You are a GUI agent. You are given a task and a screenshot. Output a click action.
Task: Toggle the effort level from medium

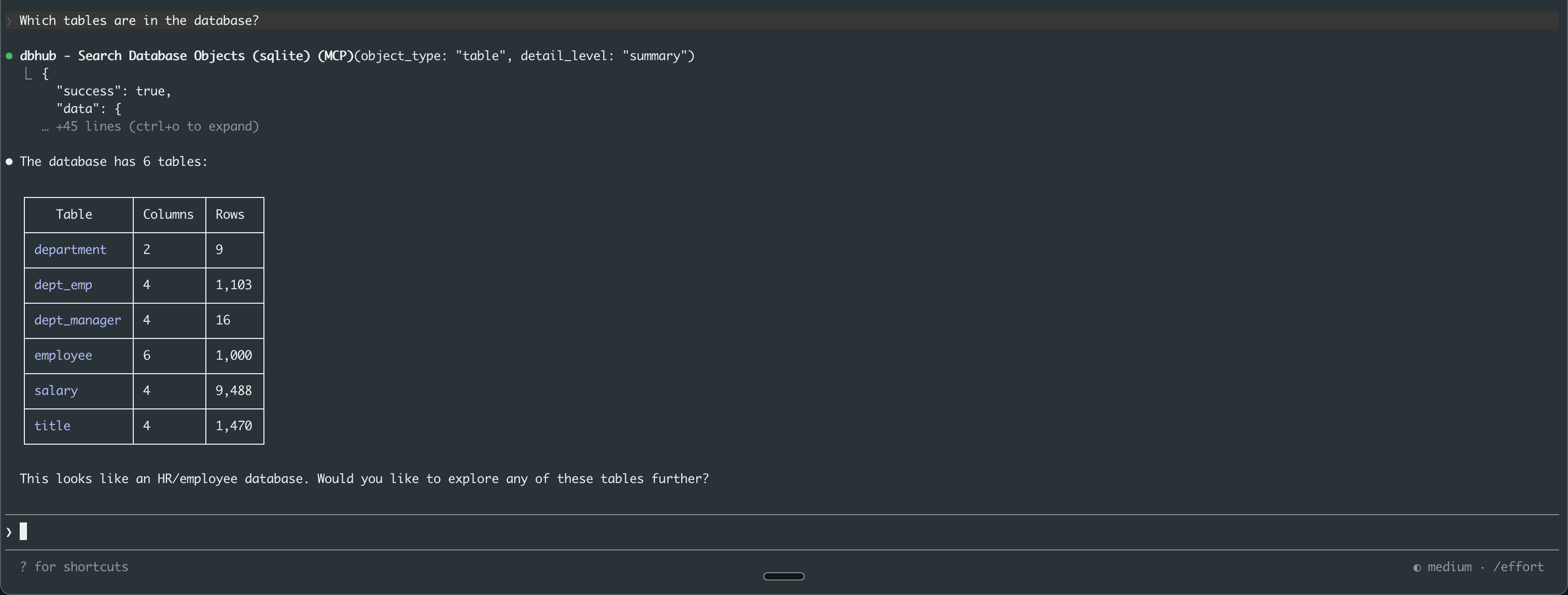point(1450,566)
